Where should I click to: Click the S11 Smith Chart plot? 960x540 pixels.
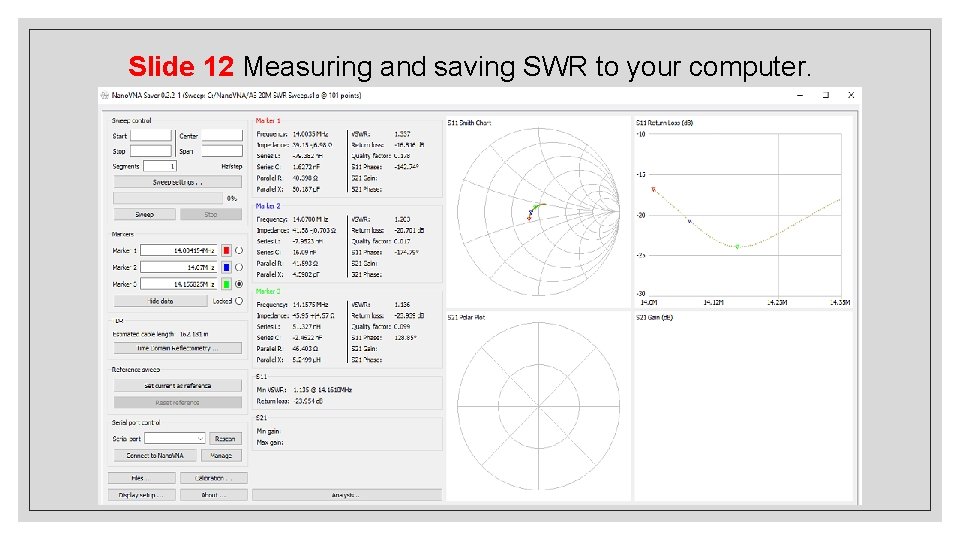(x=538, y=211)
